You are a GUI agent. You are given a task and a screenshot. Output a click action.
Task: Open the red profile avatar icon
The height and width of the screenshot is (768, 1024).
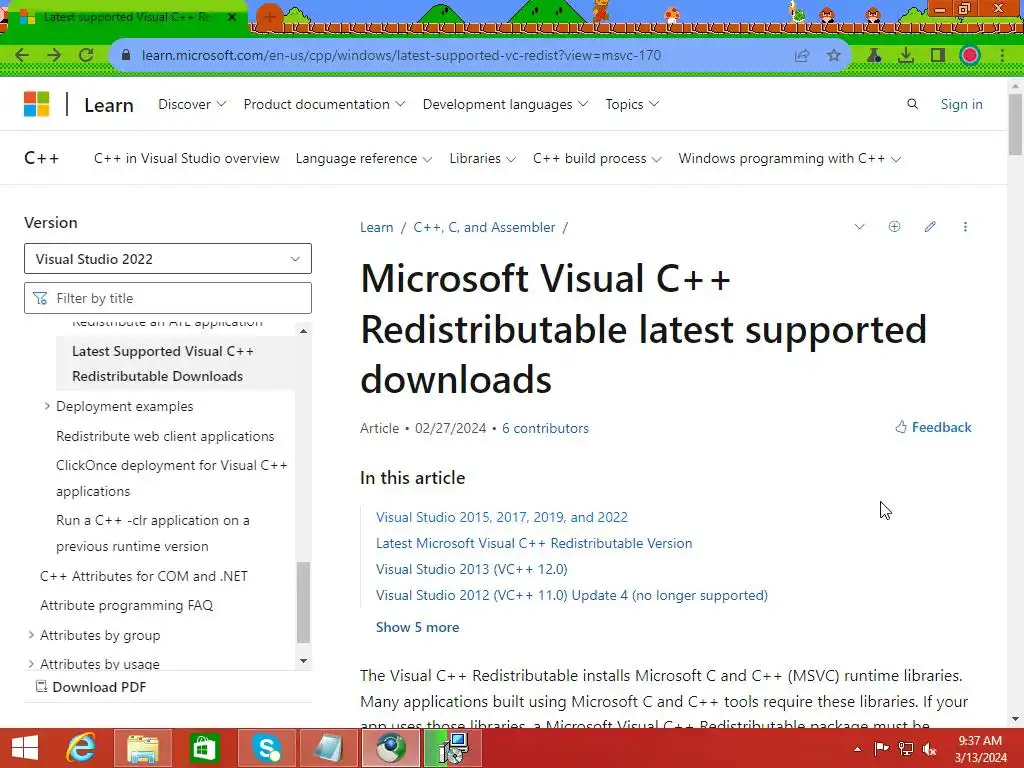click(970, 56)
